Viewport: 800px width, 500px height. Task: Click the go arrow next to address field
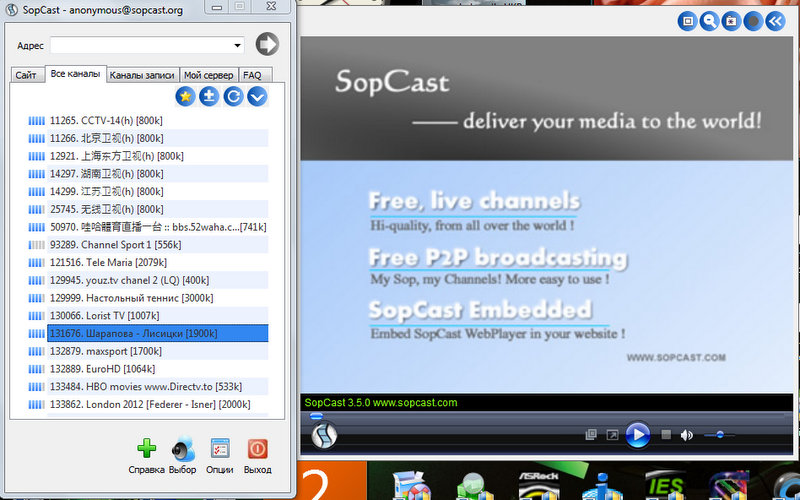267,44
